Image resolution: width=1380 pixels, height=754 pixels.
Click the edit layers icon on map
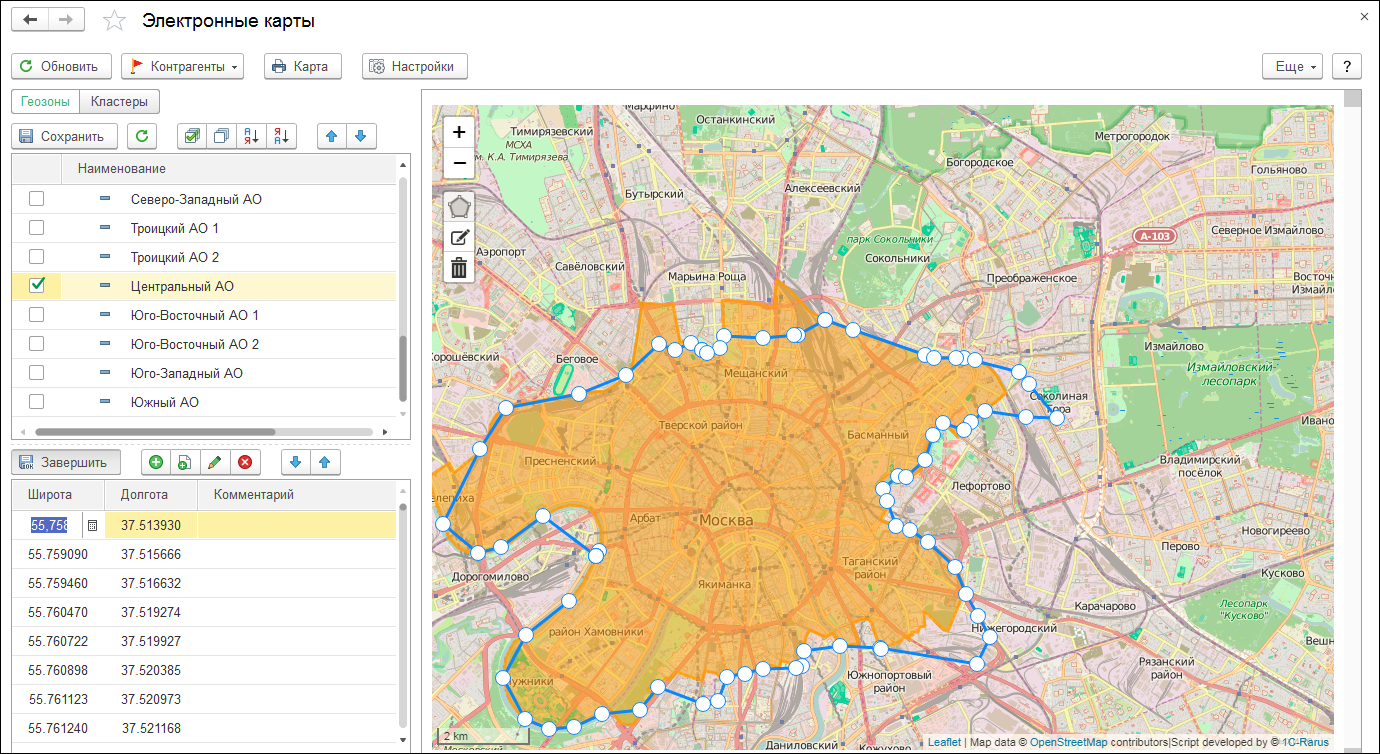[459, 237]
